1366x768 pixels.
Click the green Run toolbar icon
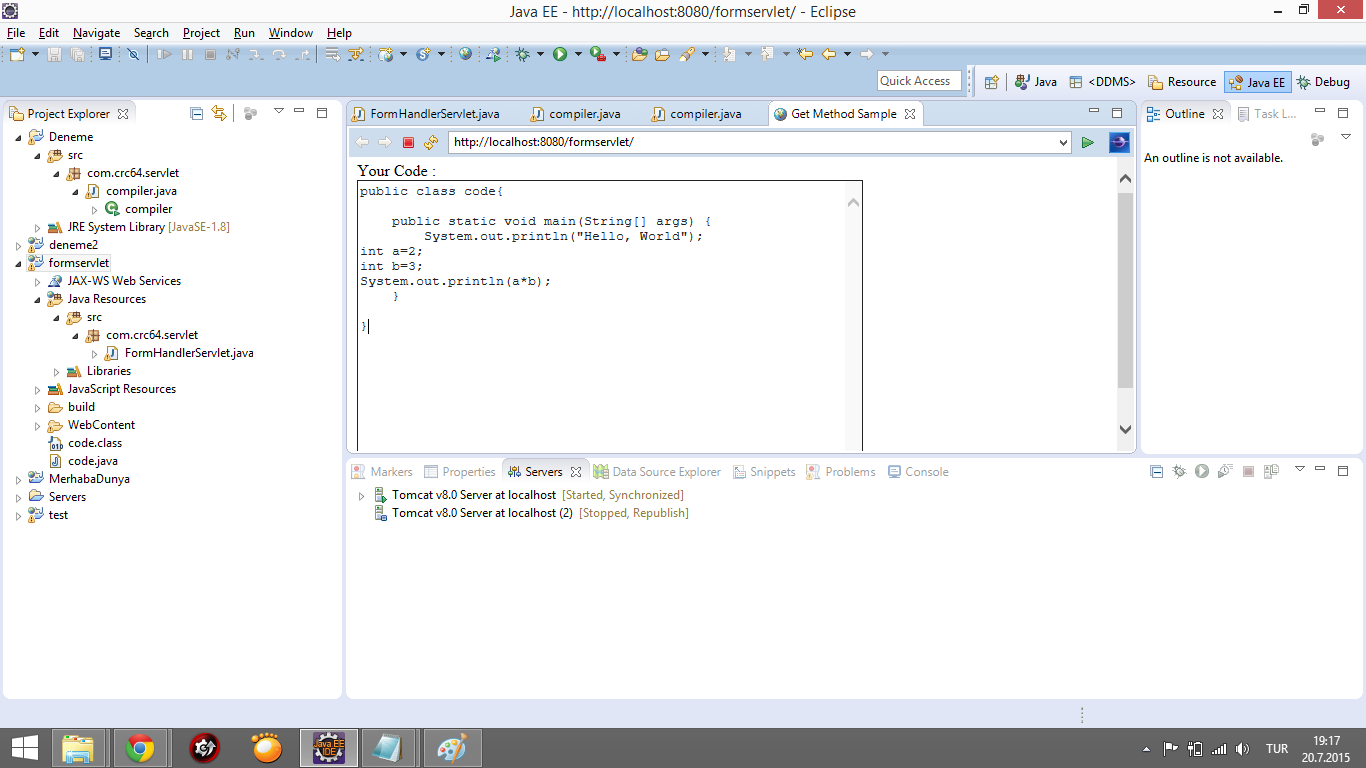pos(560,54)
